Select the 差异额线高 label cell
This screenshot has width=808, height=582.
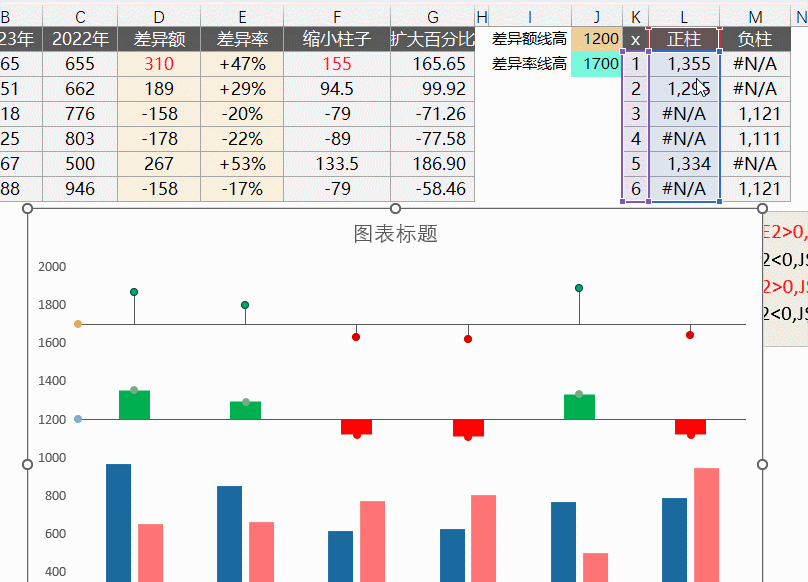[x=529, y=39]
